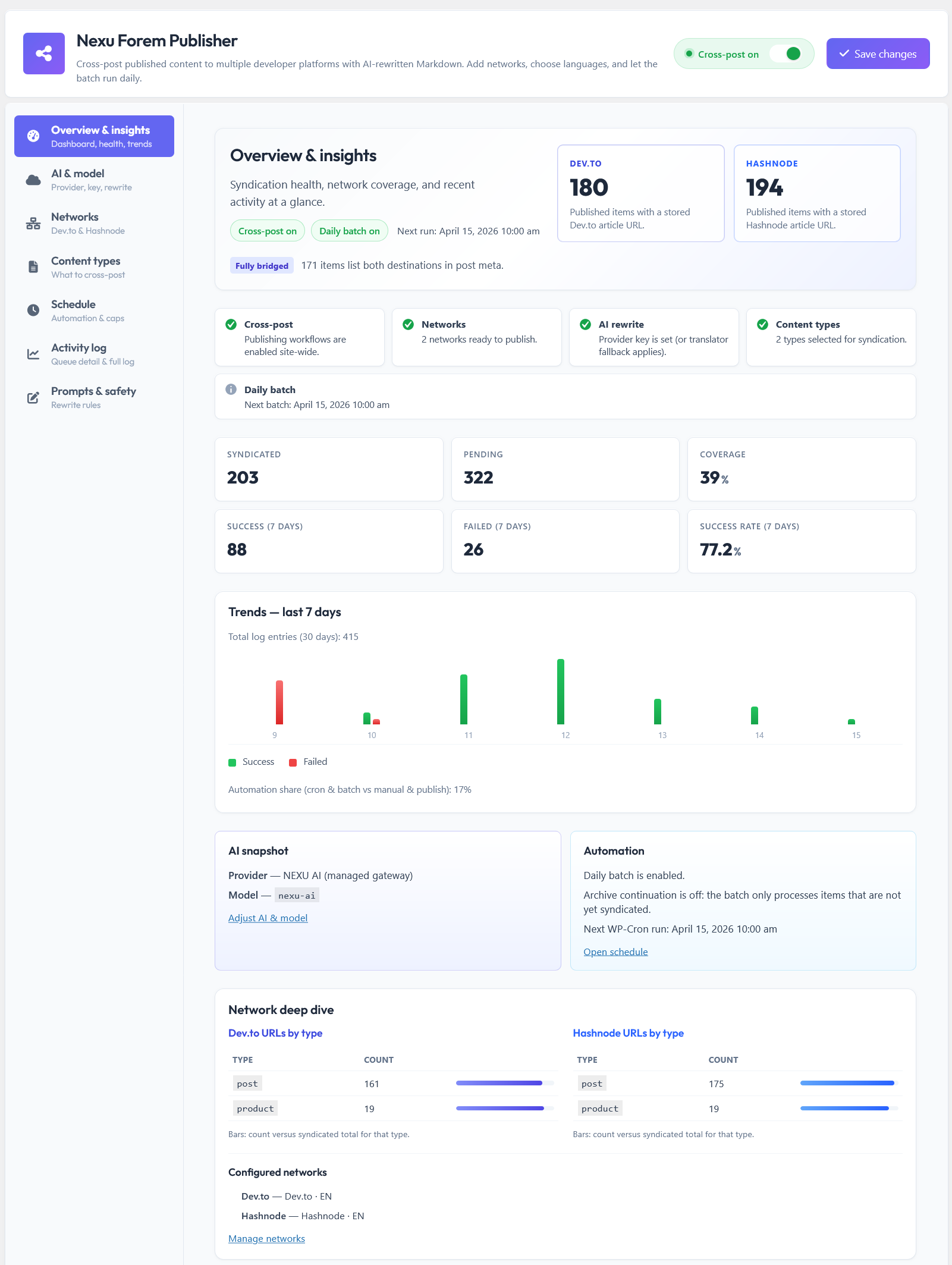Click the Coverage 39% metric card
The height and width of the screenshot is (1265, 952).
point(802,469)
